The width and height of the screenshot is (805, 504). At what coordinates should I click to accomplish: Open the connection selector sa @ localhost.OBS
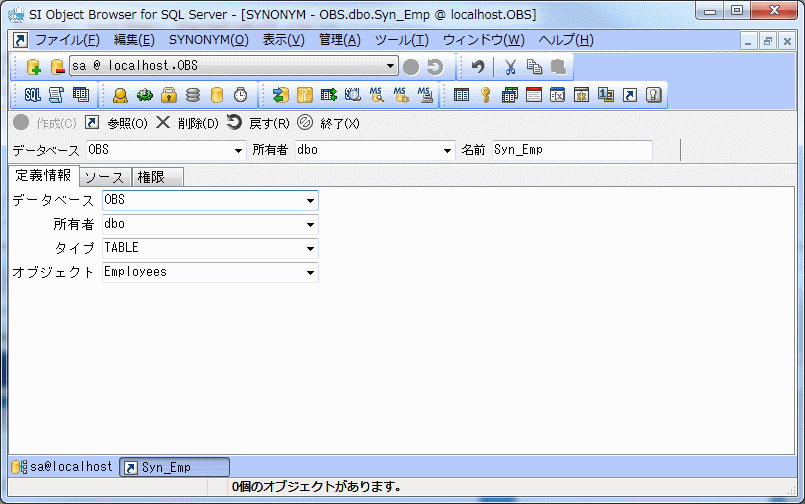click(x=233, y=67)
